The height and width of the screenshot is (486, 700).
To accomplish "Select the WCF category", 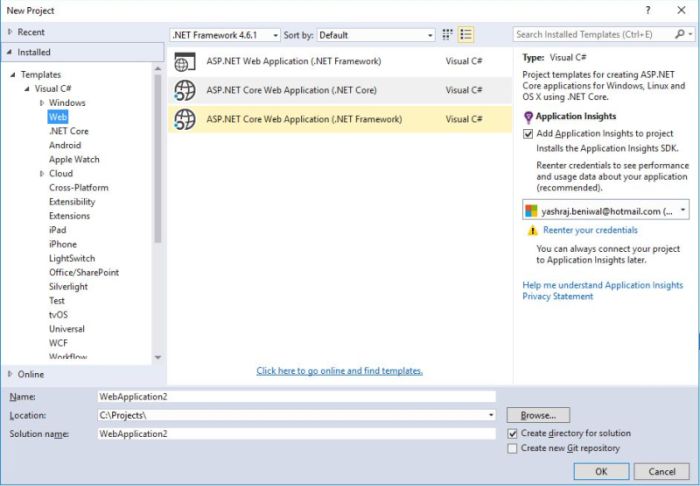I will [x=58, y=343].
